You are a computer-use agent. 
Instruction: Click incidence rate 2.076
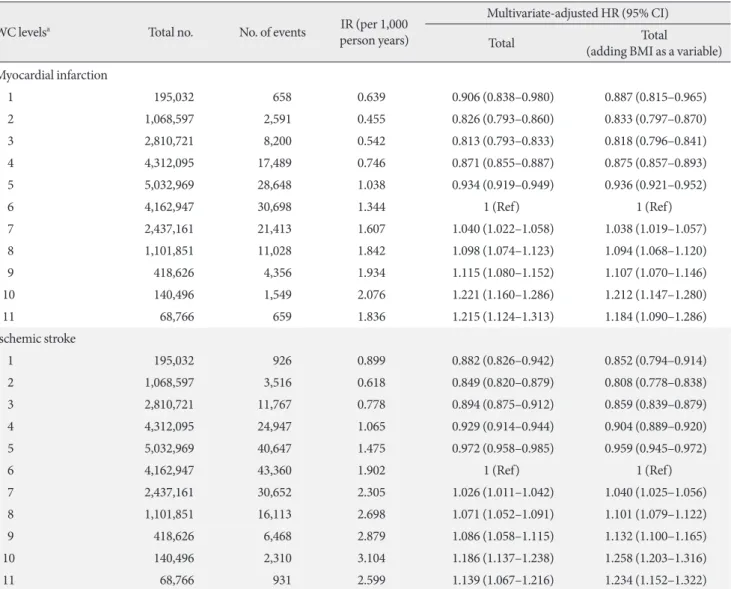[372, 294]
